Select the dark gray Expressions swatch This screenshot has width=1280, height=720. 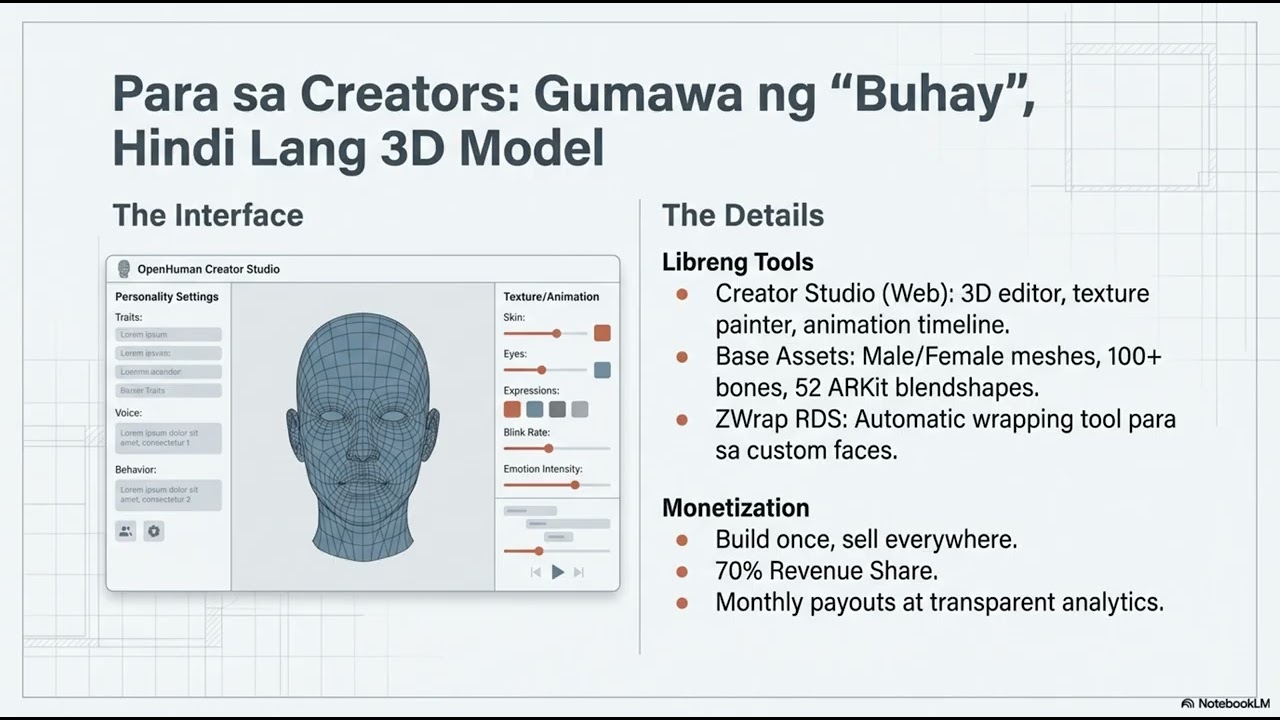tap(557, 409)
